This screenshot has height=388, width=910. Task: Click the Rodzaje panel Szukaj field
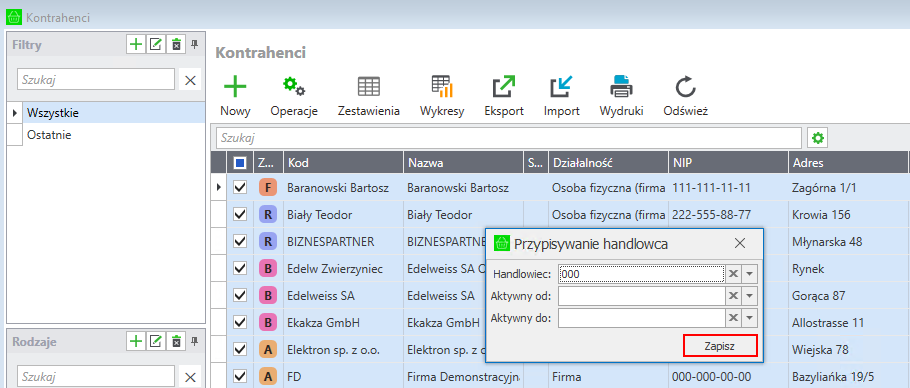(x=96, y=376)
